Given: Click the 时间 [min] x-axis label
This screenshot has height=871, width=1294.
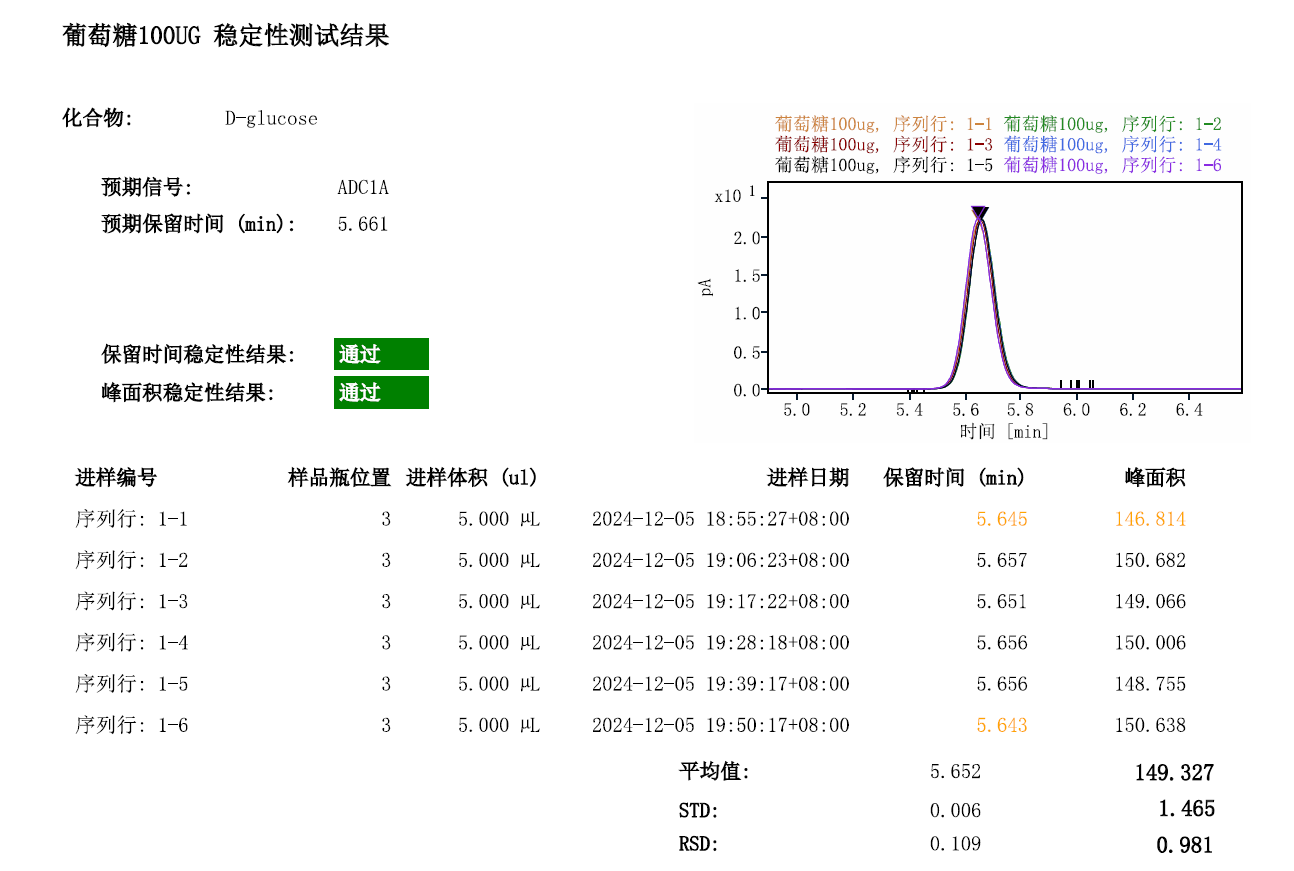Looking at the screenshot, I should click(x=1005, y=431).
